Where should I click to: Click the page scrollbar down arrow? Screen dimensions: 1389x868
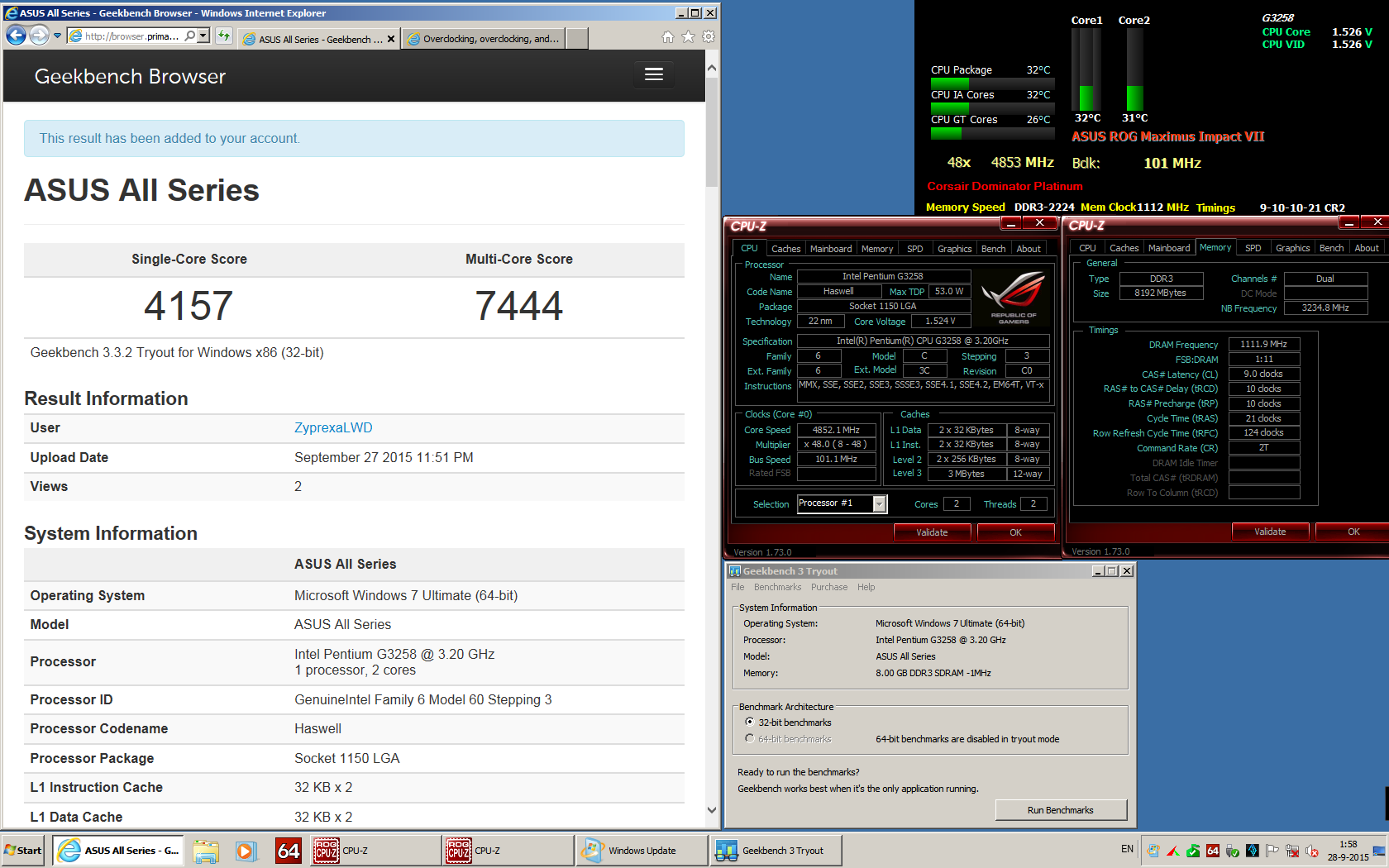point(712,810)
